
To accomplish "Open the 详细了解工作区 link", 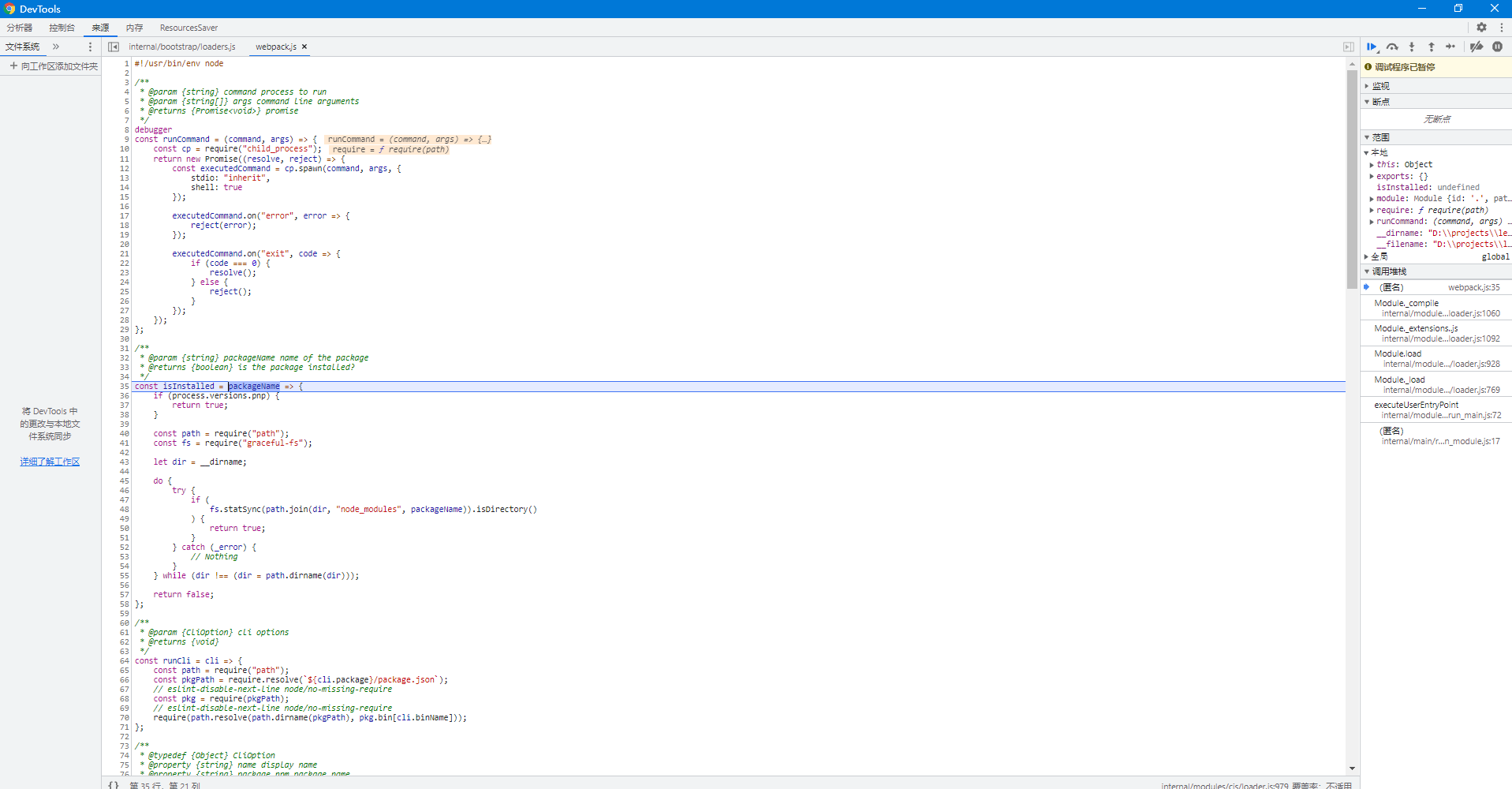I will point(50,462).
